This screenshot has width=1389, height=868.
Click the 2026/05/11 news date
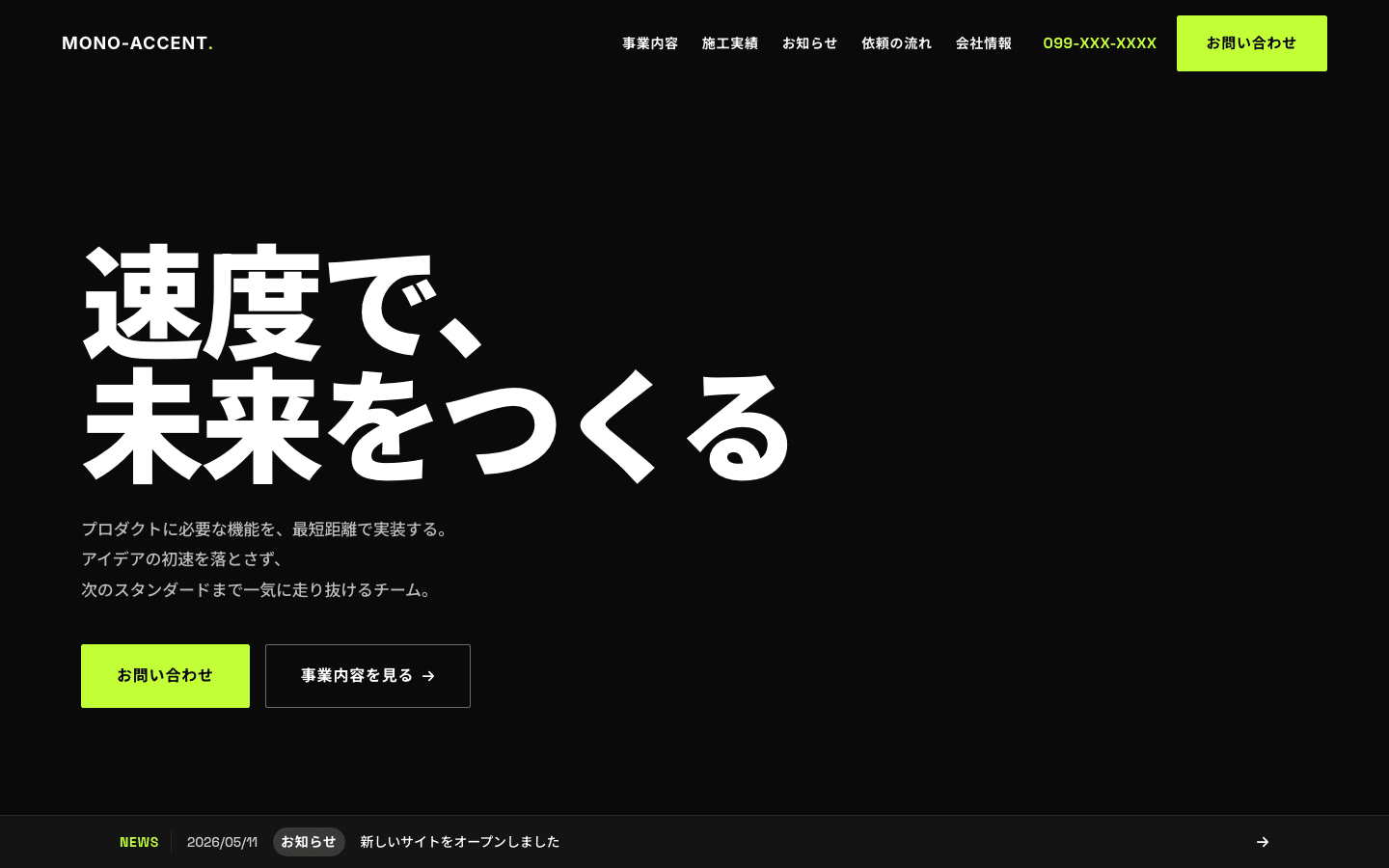coord(222,842)
